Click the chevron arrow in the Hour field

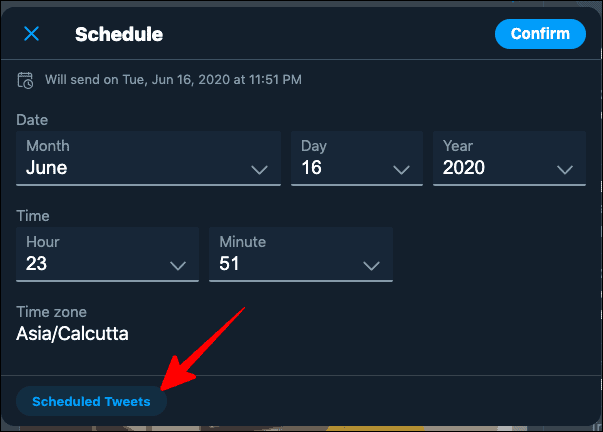coord(178,265)
